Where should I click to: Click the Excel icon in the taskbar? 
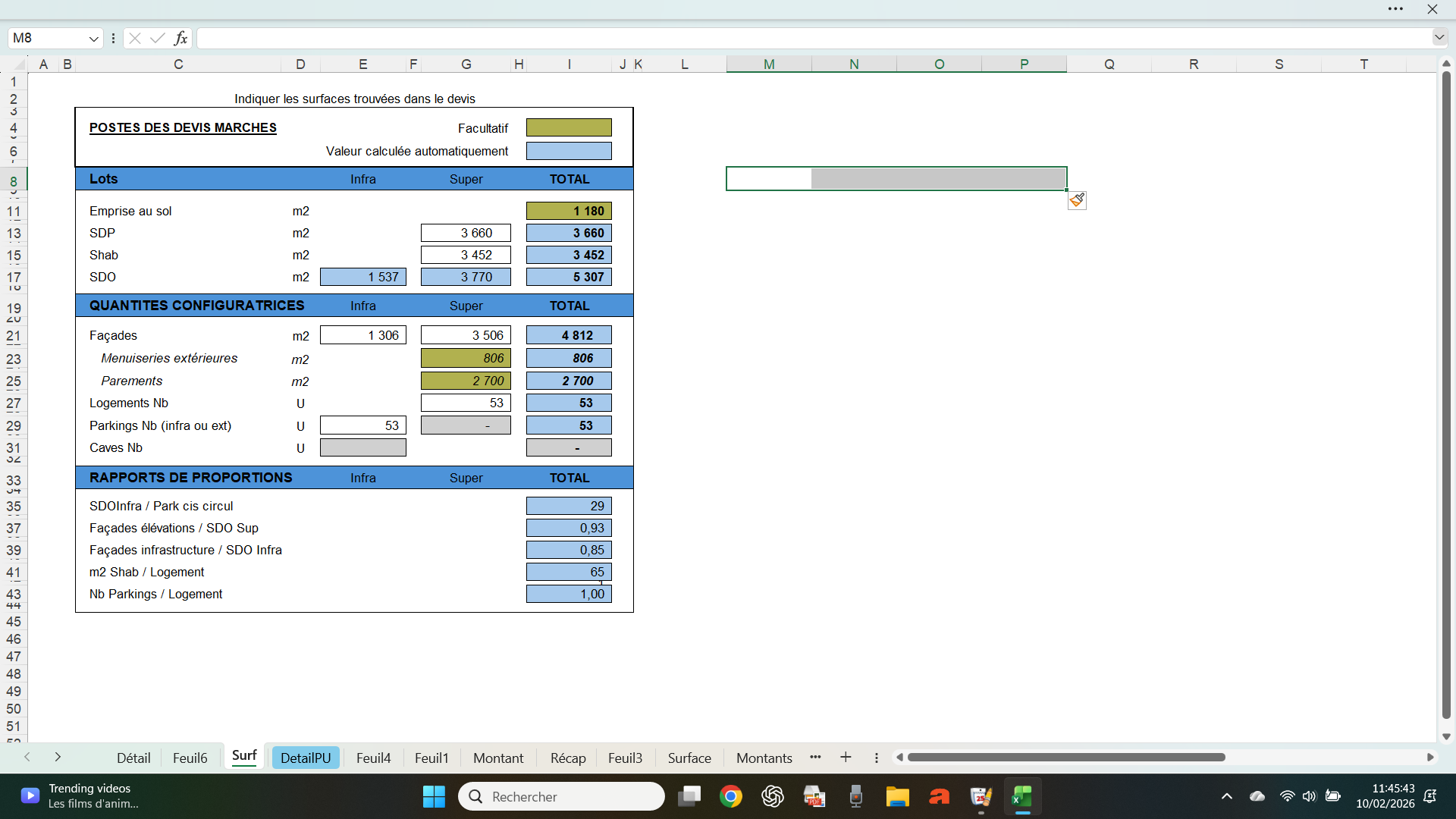1022,796
